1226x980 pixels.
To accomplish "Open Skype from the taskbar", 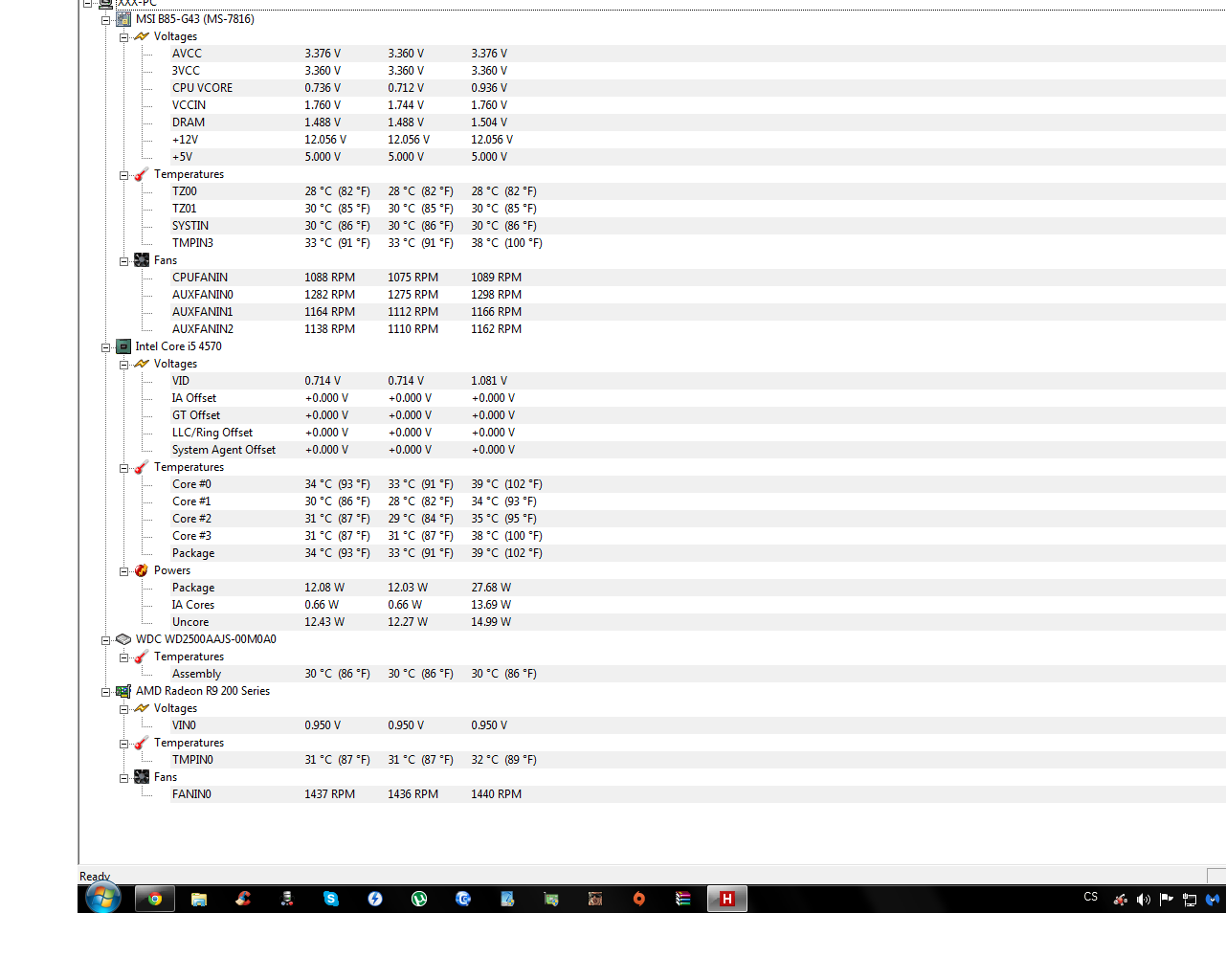I will click(331, 899).
